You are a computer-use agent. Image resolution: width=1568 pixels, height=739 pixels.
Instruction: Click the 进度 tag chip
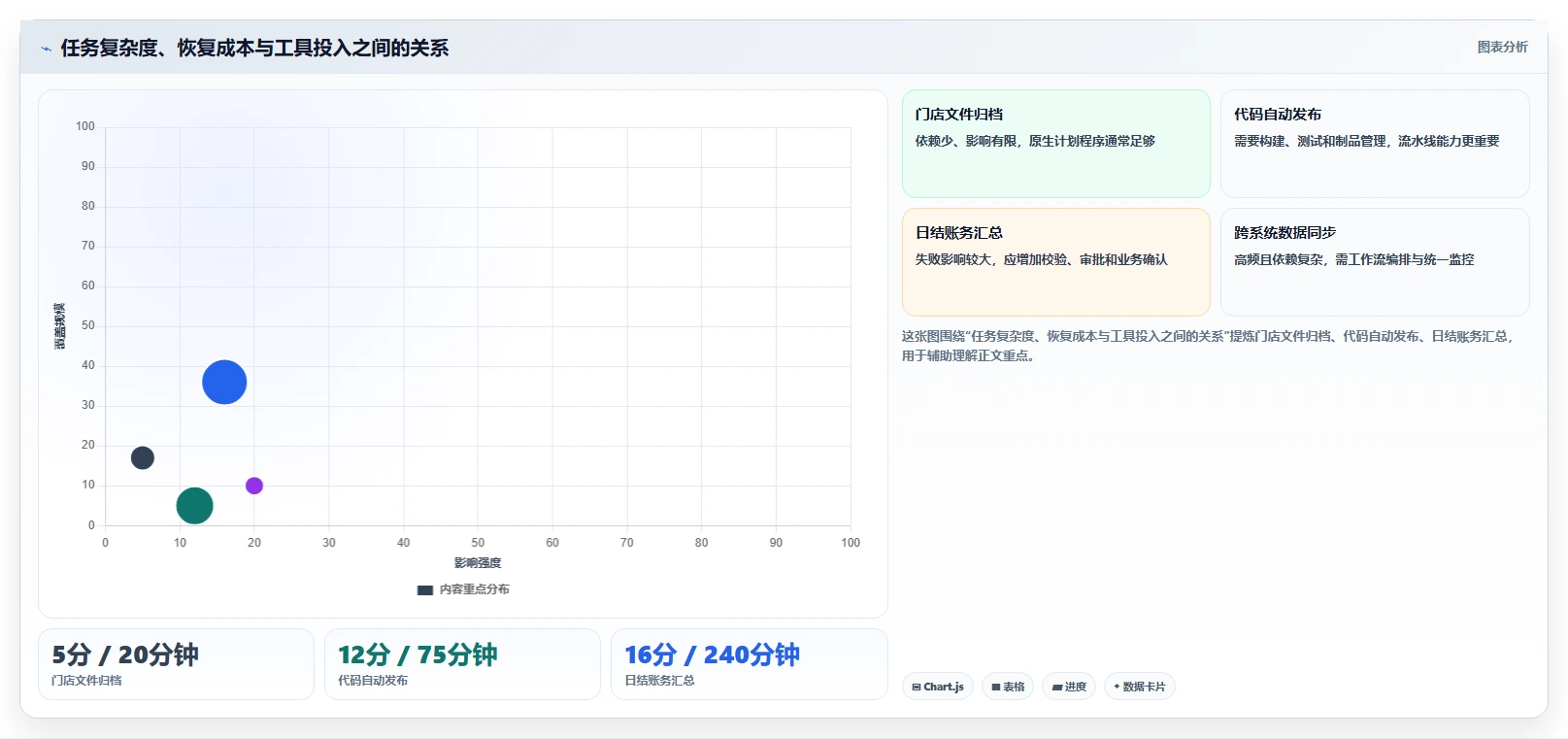point(1069,687)
